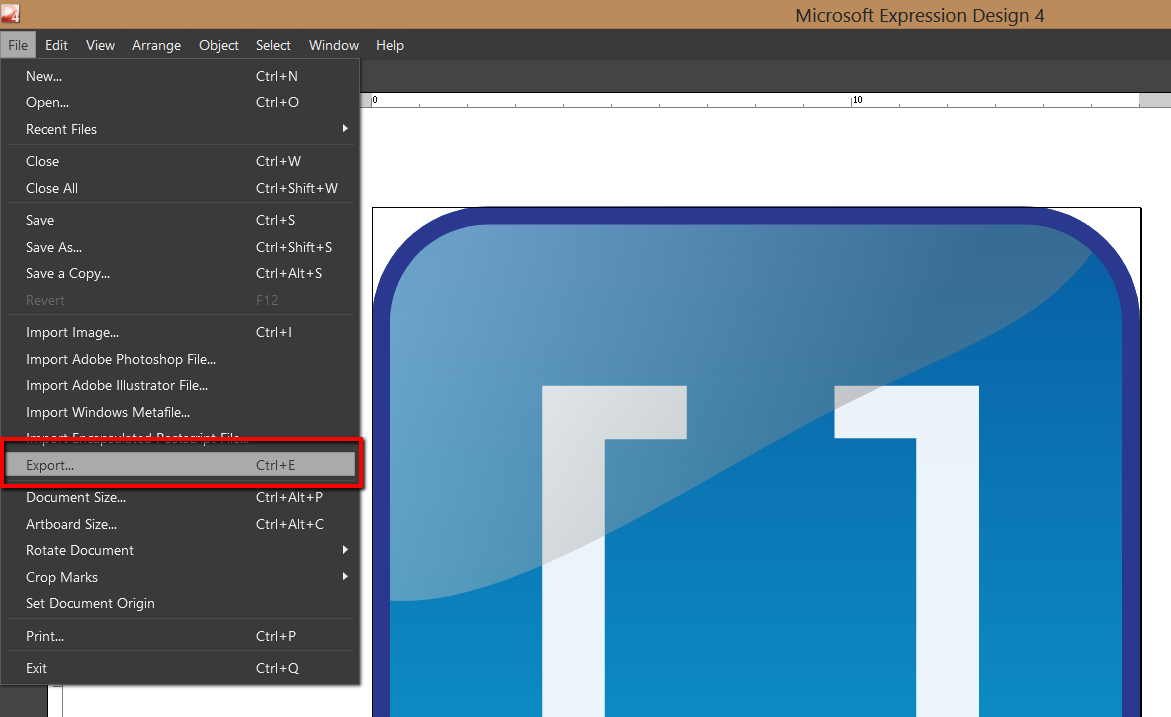Choose Open... from File menu

(180, 102)
